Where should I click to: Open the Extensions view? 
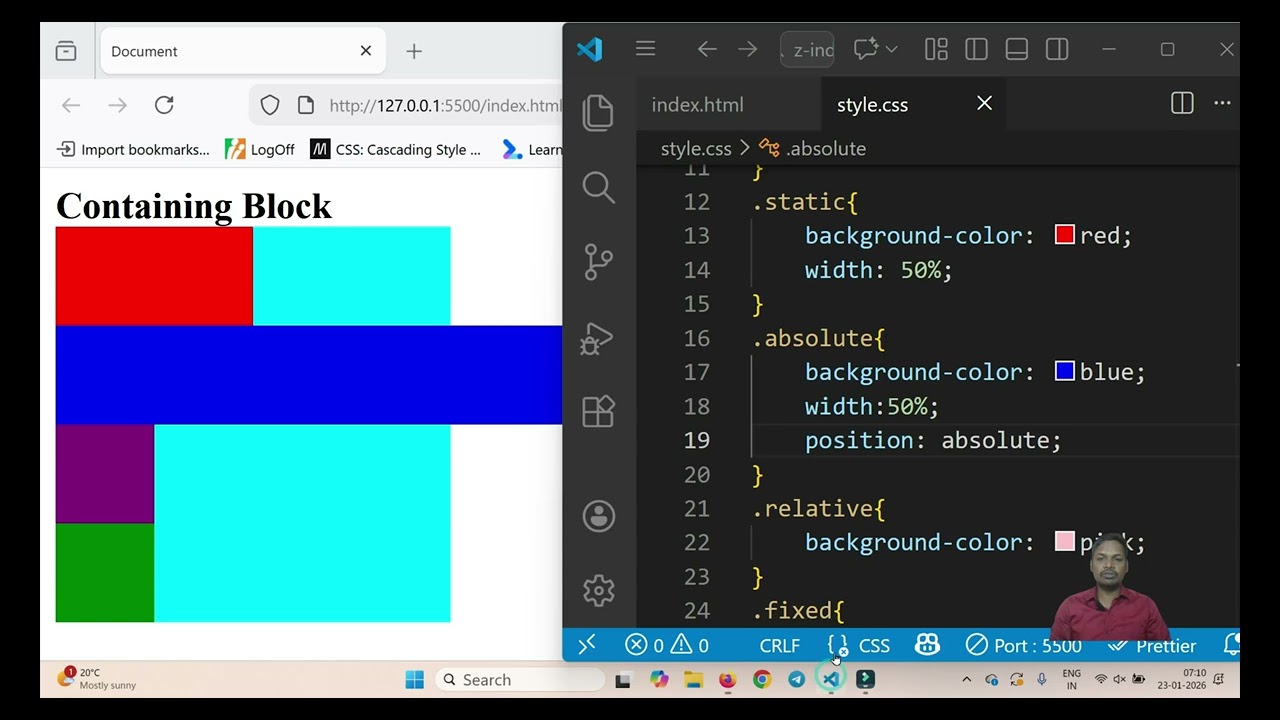coord(598,412)
